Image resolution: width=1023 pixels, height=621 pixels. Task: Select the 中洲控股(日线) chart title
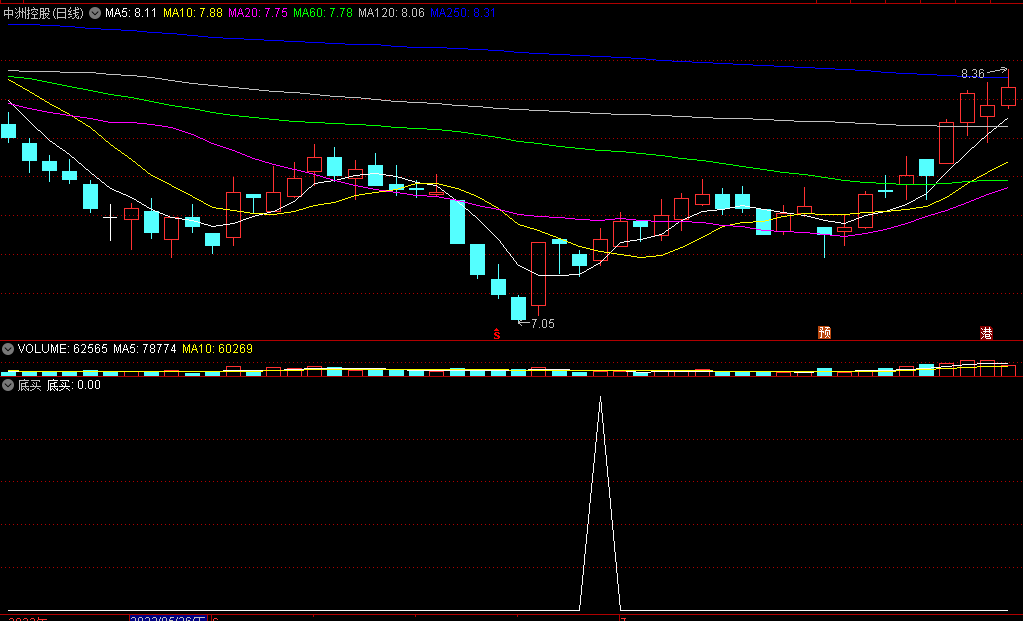point(44,12)
